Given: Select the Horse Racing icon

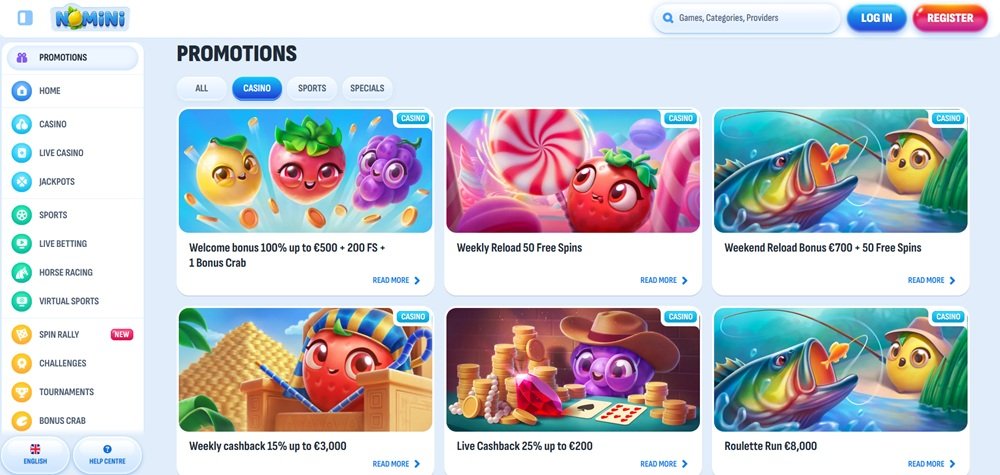Looking at the screenshot, I should (22, 272).
